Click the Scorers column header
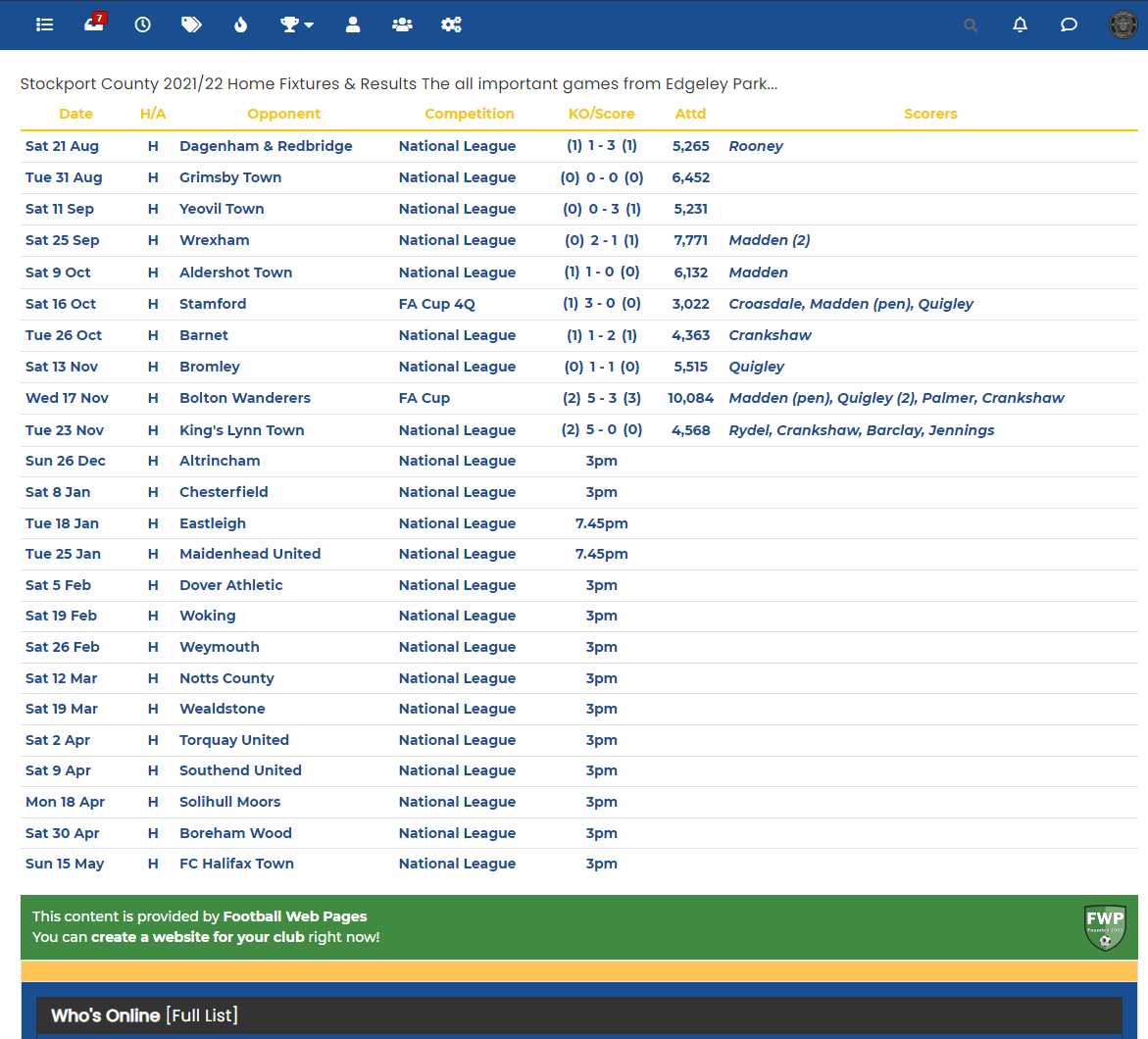Viewport: 1148px width, 1039px height. [930, 114]
